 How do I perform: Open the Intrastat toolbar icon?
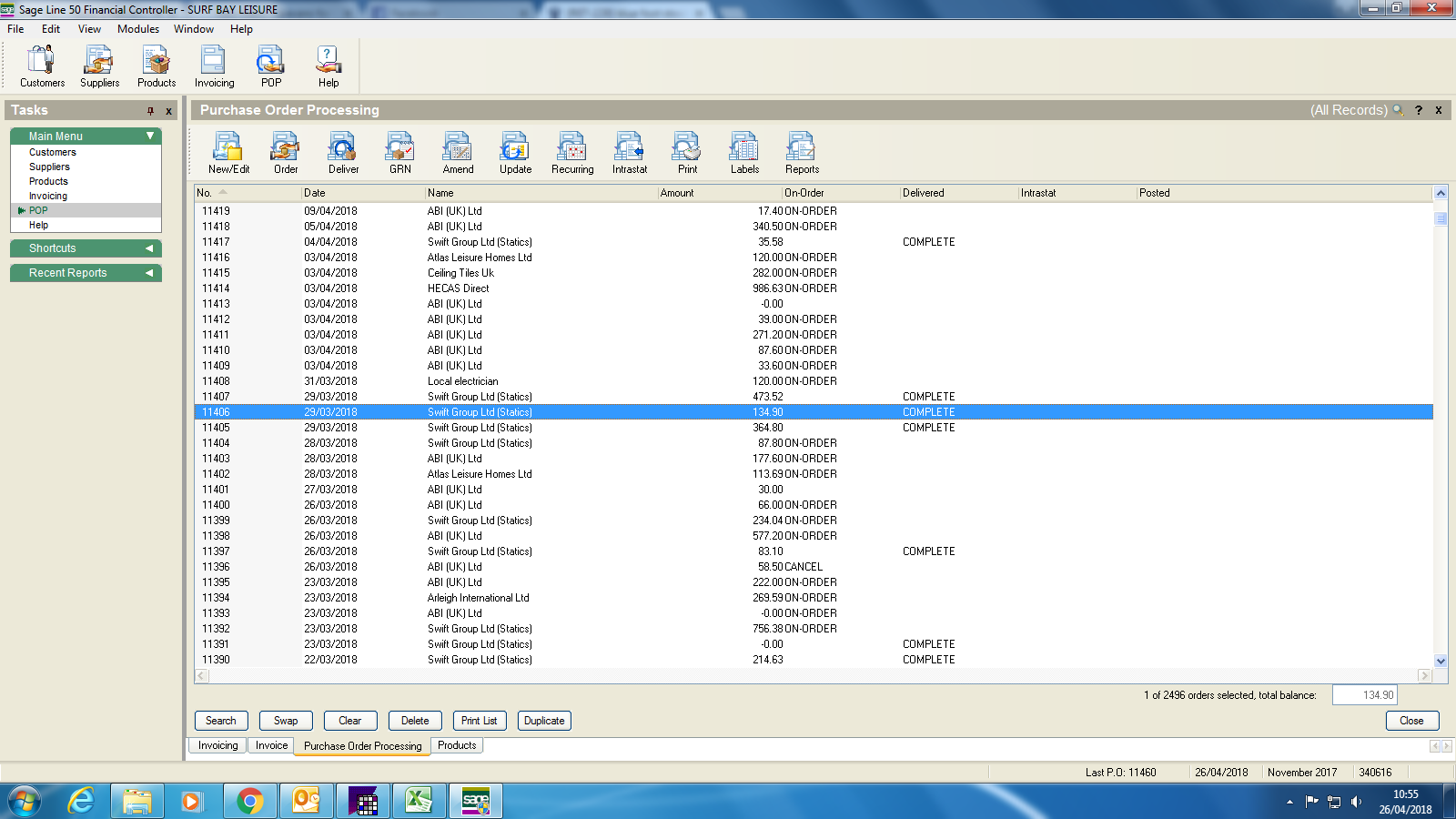(x=630, y=152)
